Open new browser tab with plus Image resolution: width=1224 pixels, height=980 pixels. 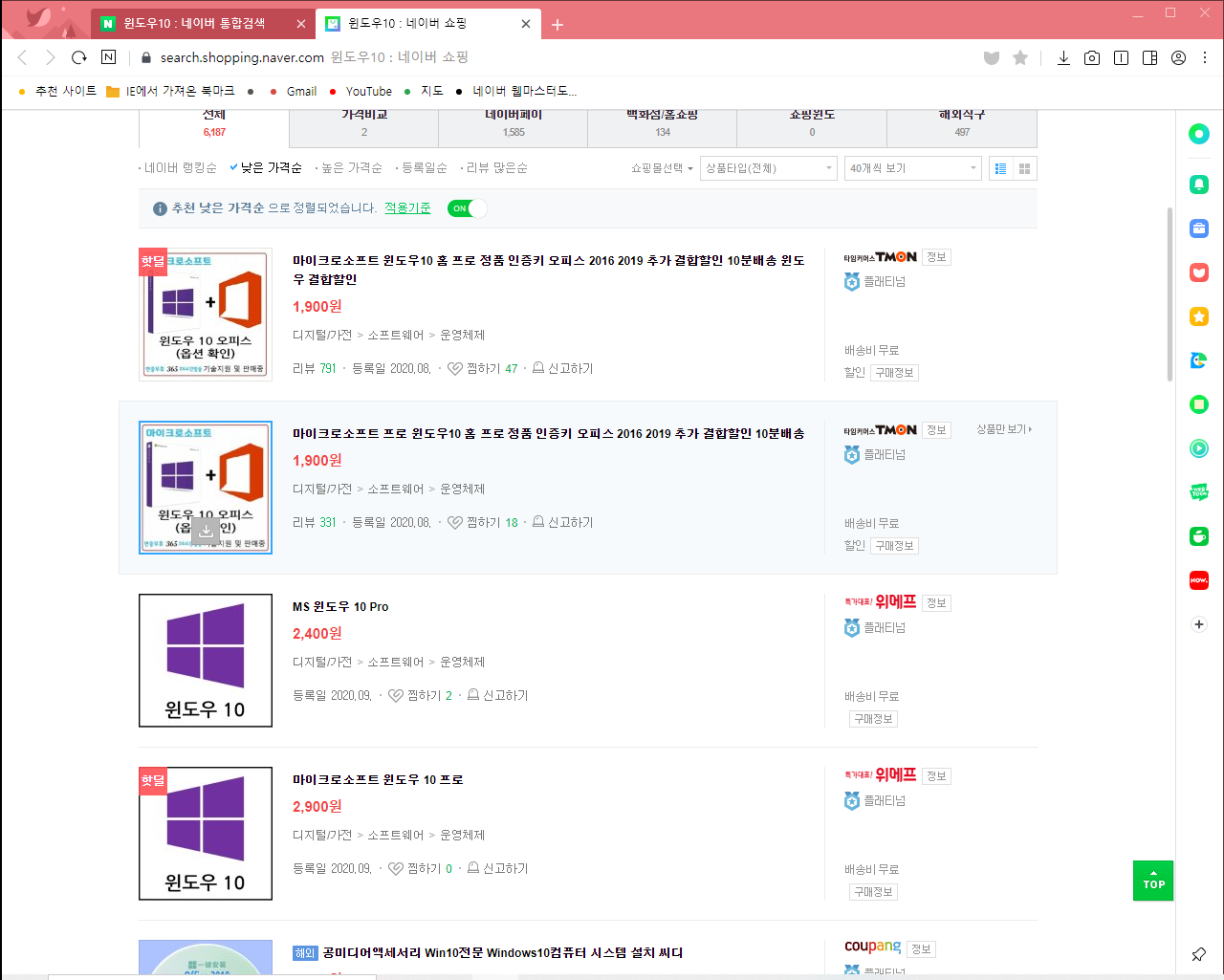(x=557, y=25)
